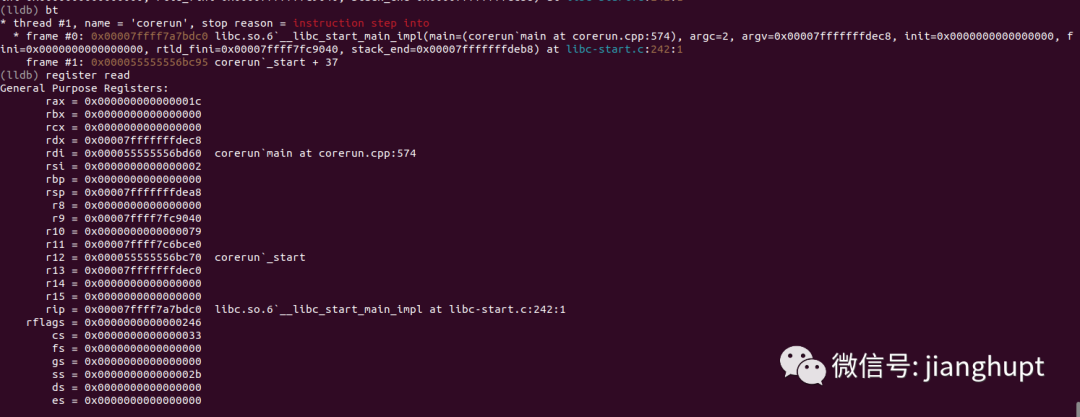Click the rdi register value 0x000055555556bd60
1080x417 pixels.
(143, 153)
